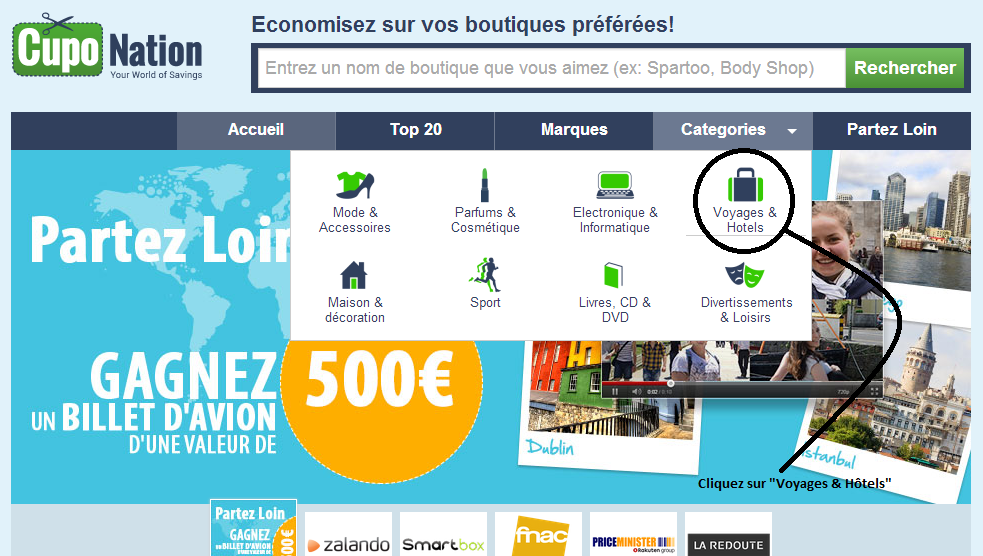
Task: Switch to the Marques tab
Action: point(574,130)
